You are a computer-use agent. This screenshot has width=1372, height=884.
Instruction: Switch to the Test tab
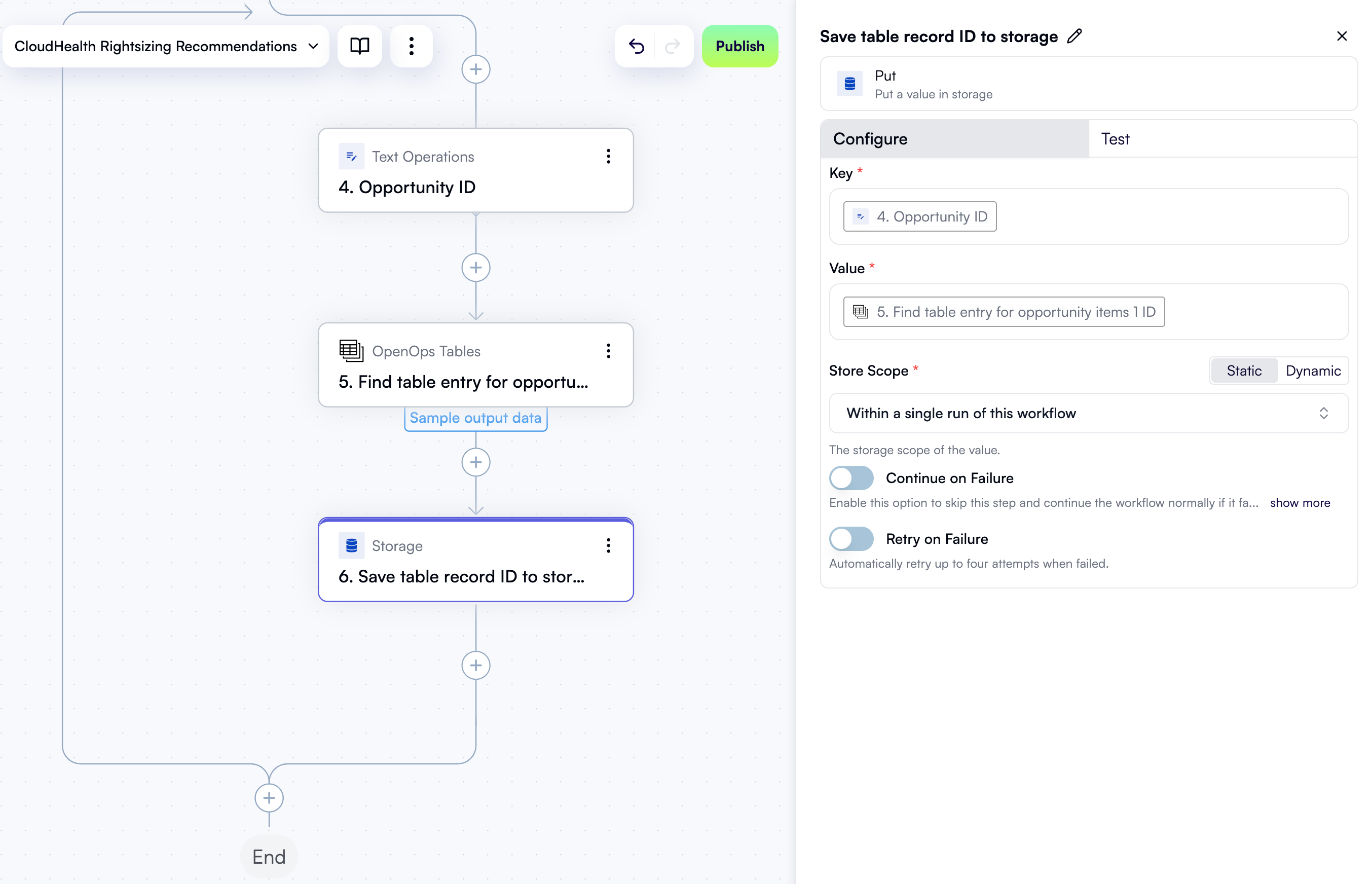click(1114, 138)
